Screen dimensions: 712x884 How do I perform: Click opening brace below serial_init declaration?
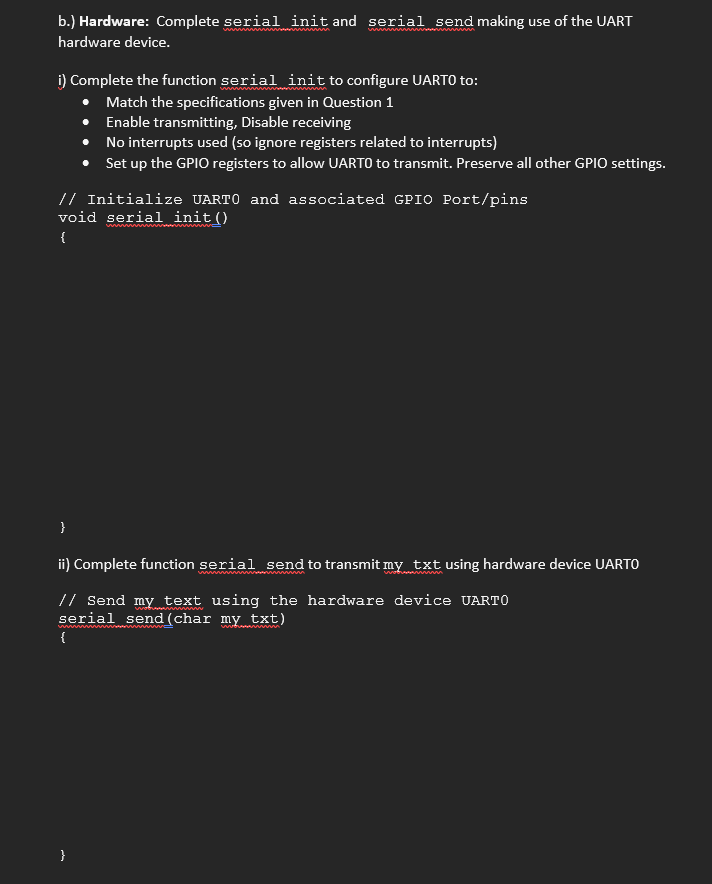tap(63, 237)
